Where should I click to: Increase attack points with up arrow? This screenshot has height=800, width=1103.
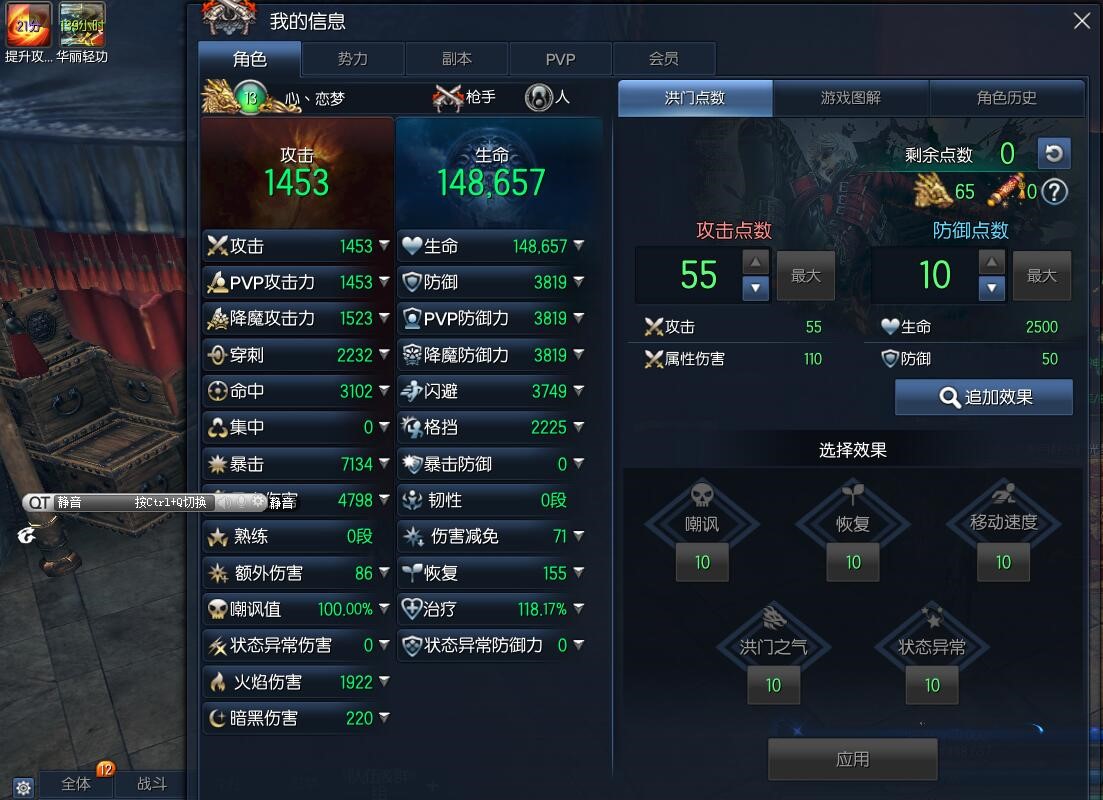[755, 262]
